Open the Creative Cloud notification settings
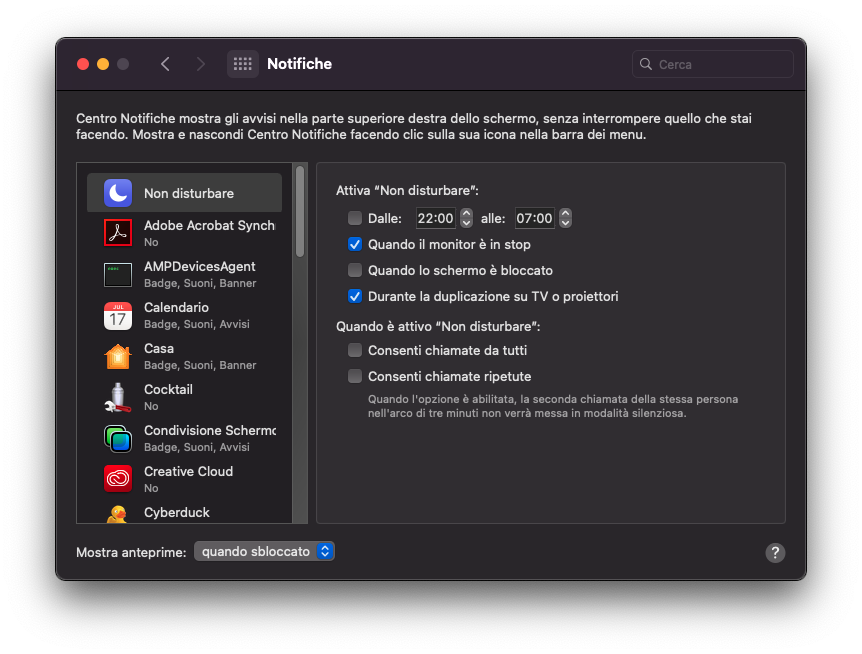 [190, 479]
